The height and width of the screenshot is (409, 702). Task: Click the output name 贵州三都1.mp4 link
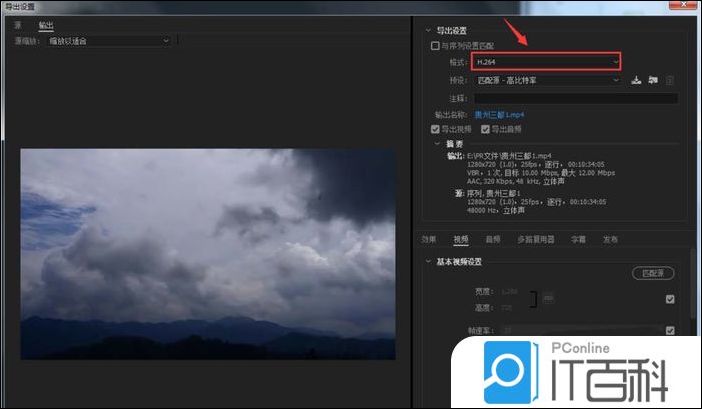point(499,115)
